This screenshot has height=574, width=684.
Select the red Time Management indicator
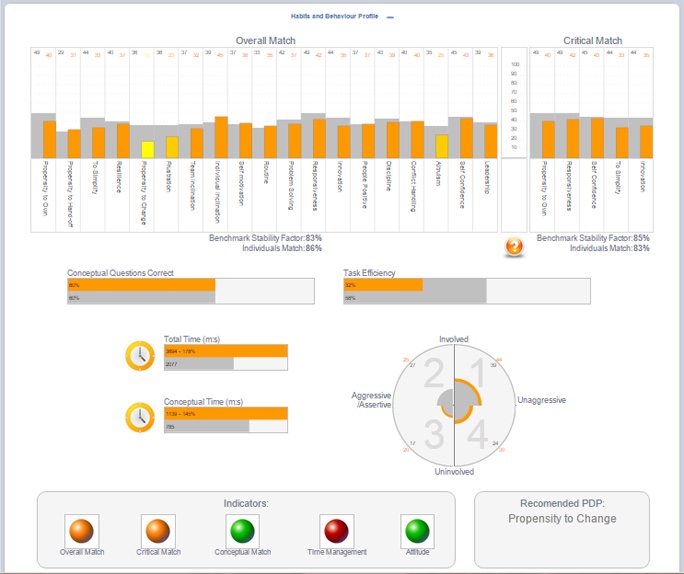click(x=335, y=530)
